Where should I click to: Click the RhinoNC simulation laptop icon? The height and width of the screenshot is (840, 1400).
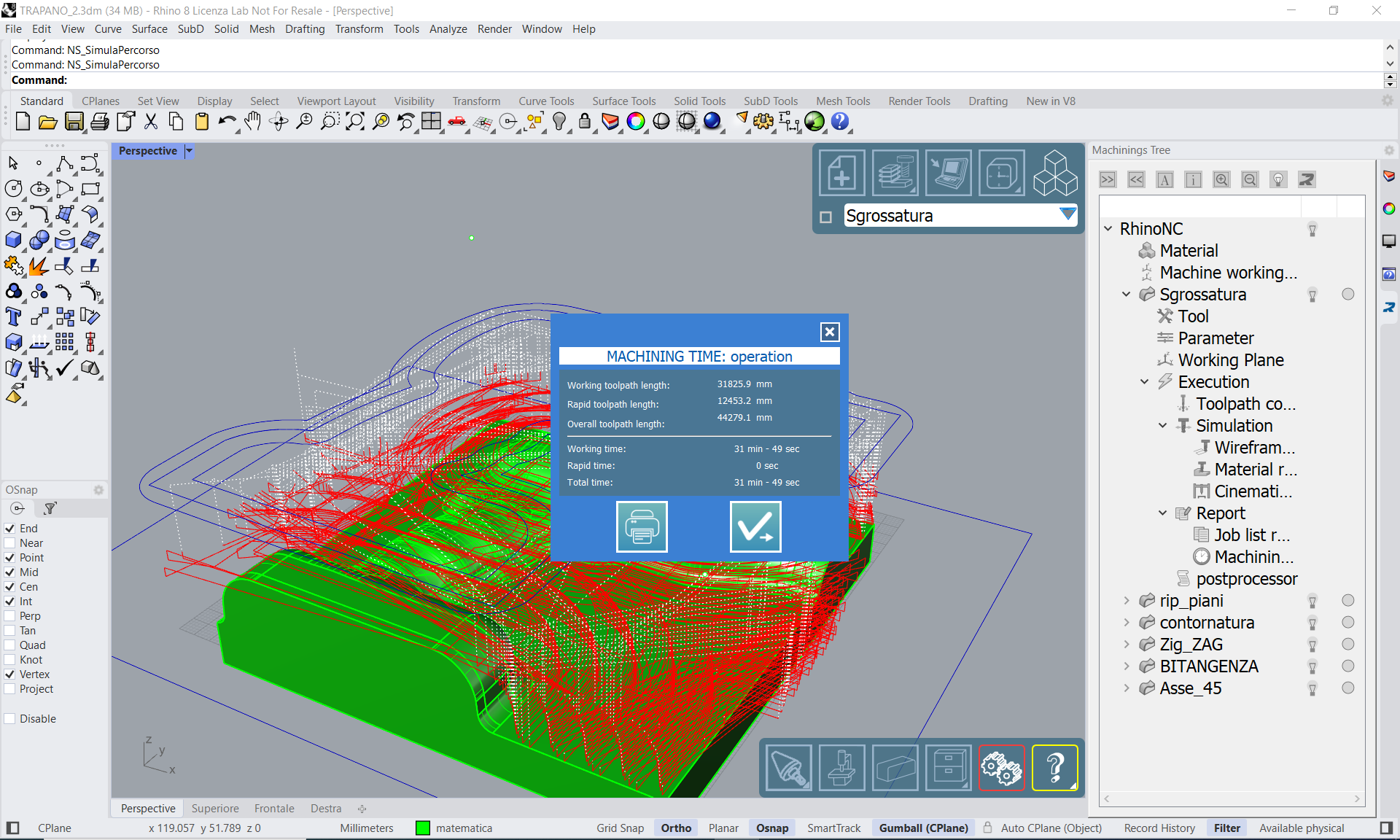949,174
